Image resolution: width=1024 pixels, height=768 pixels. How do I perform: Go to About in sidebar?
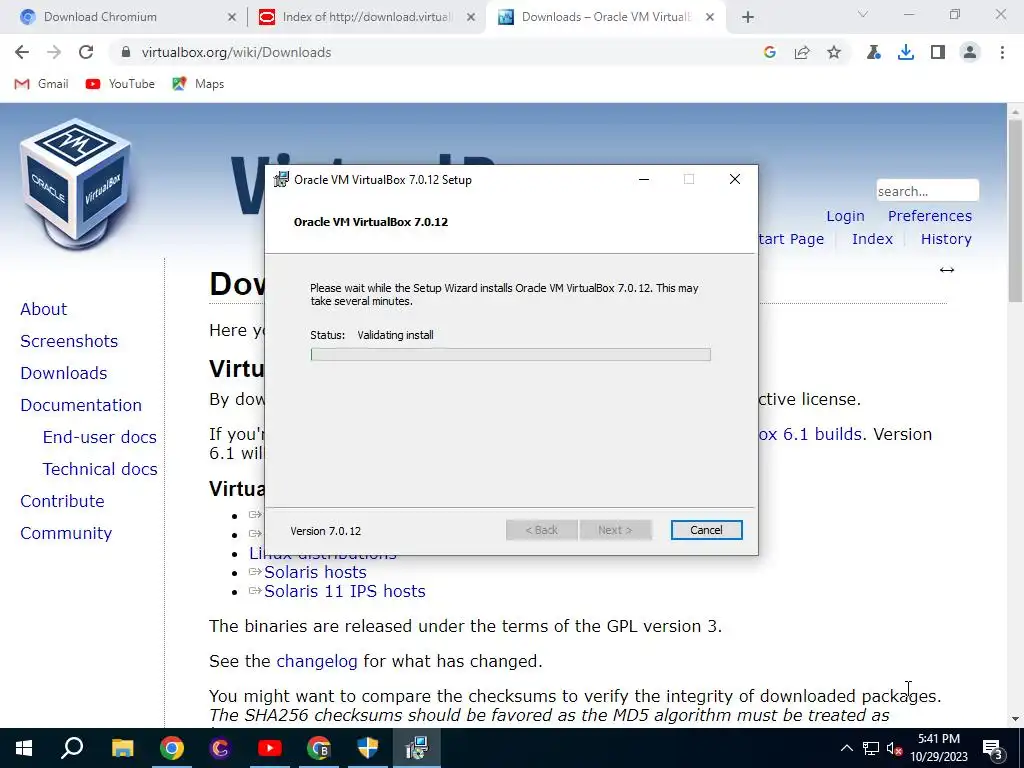pyautogui.click(x=43, y=309)
